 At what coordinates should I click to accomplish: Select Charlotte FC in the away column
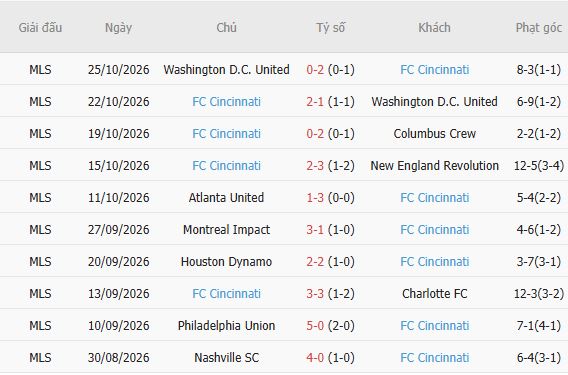[434, 293]
